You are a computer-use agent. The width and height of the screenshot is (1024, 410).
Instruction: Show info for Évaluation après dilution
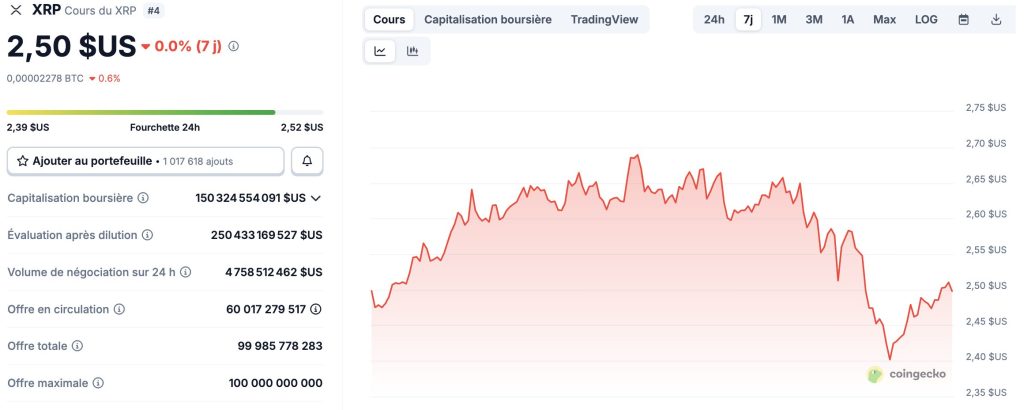pyautogui.click(x=147, y=235)
